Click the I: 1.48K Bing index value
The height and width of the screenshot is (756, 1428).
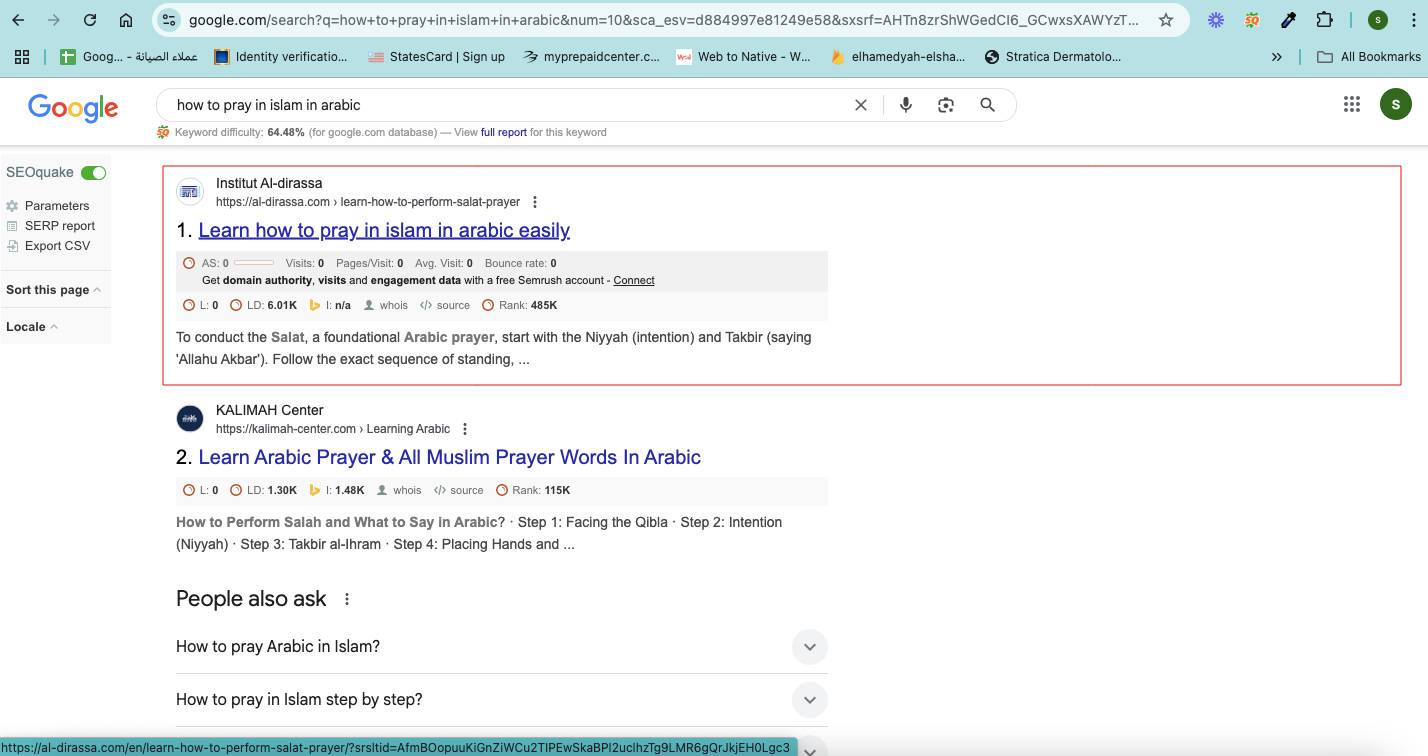coord(349,490)
